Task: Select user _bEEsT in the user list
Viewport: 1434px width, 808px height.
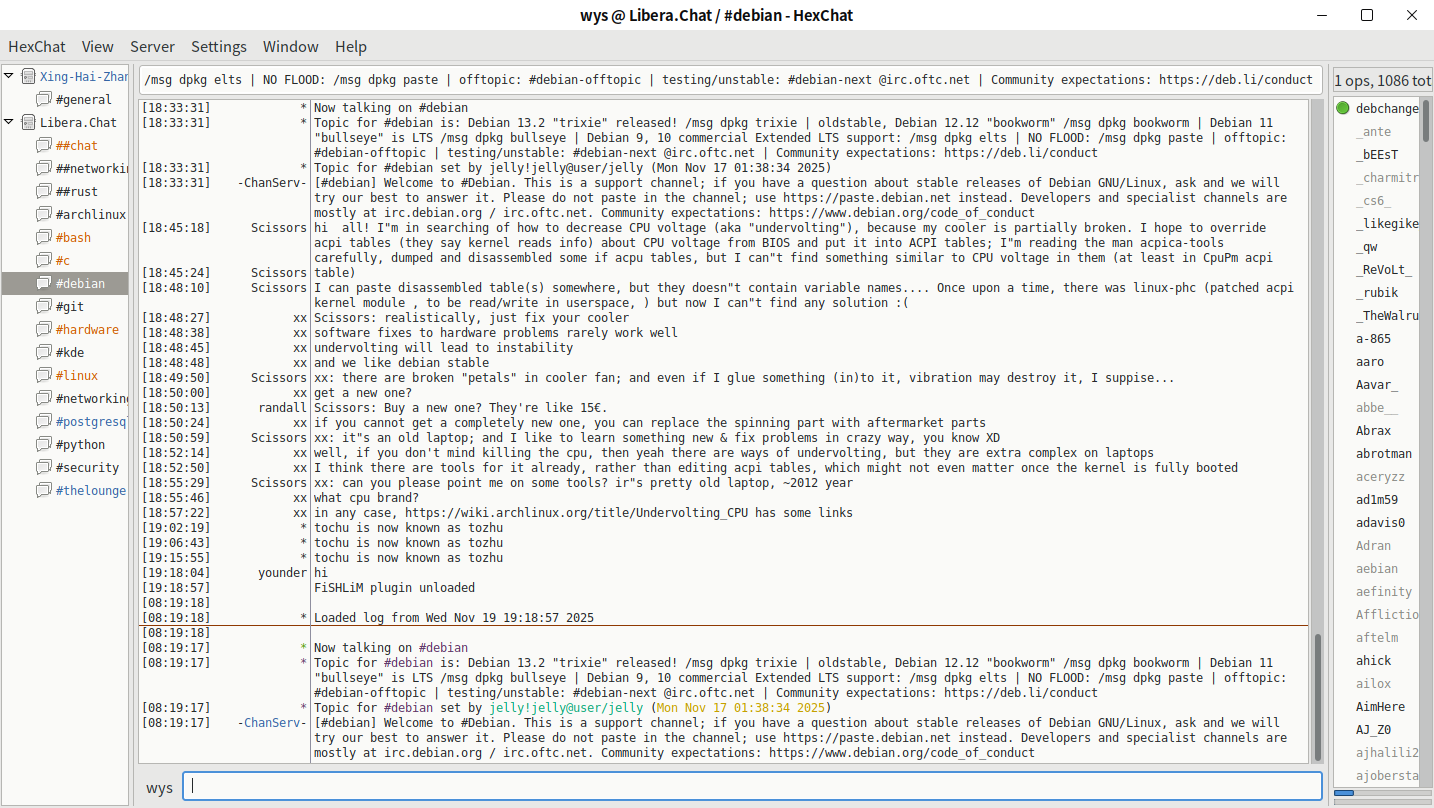Action: click(x=1377, y=155)
